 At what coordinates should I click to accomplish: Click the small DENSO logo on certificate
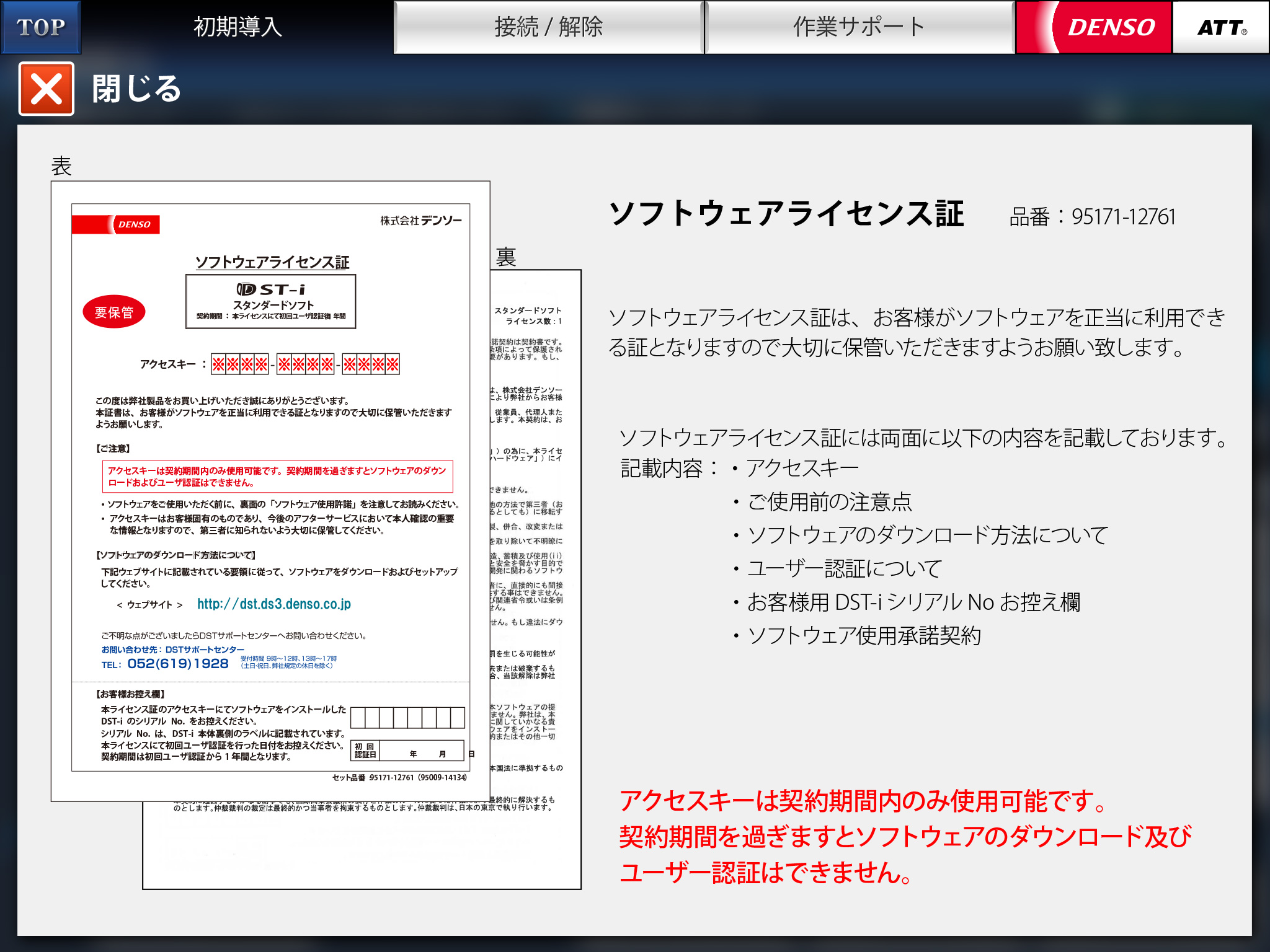(x=135, y=224)
